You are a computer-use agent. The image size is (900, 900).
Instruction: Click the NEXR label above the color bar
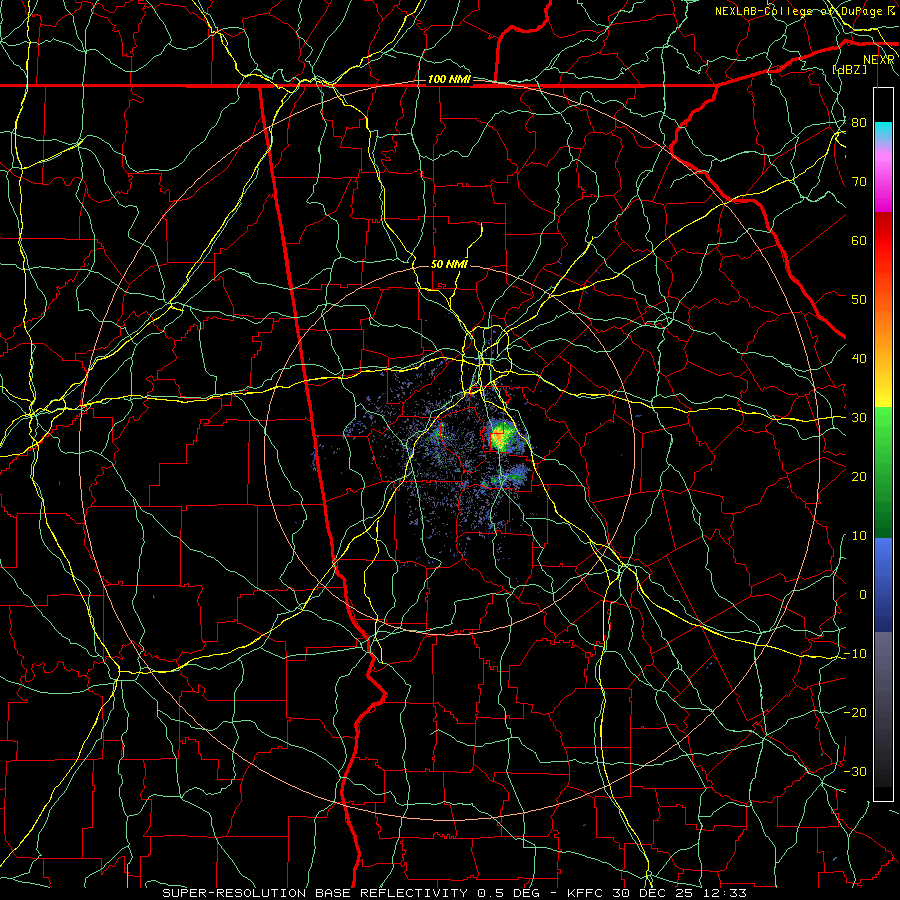pyautogui.click(x=878, y=60)
